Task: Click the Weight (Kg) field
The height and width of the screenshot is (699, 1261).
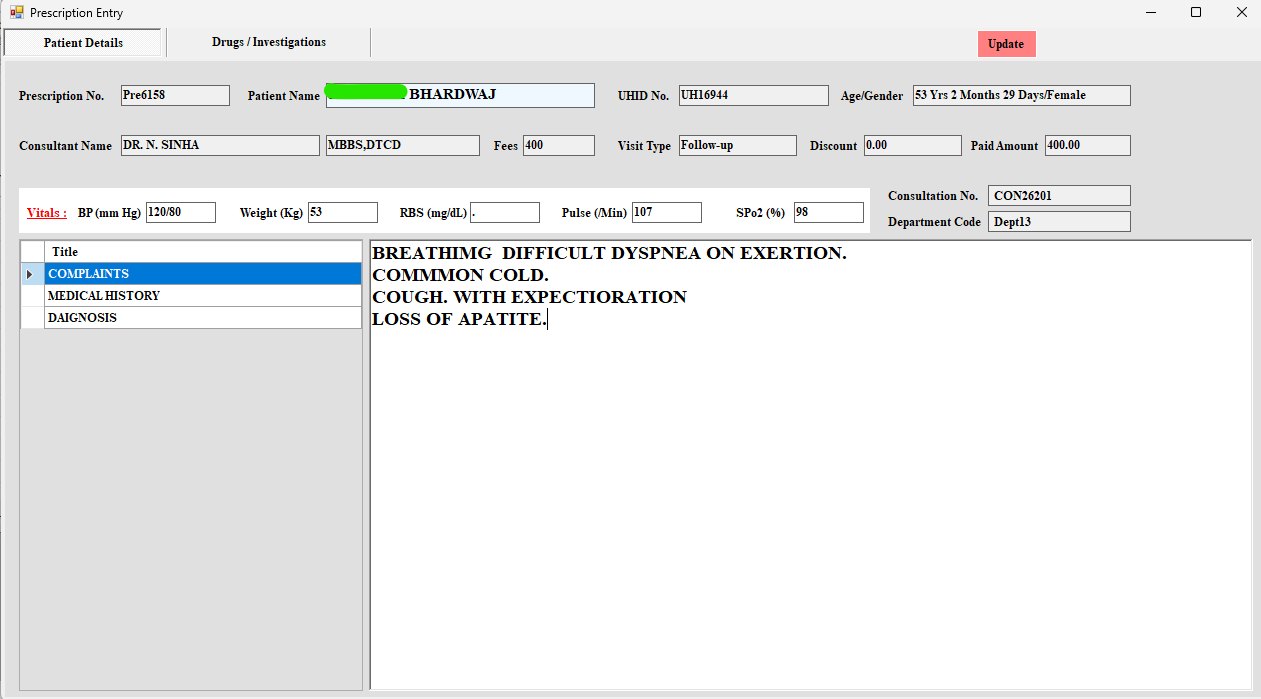Action: click(342, 212)
